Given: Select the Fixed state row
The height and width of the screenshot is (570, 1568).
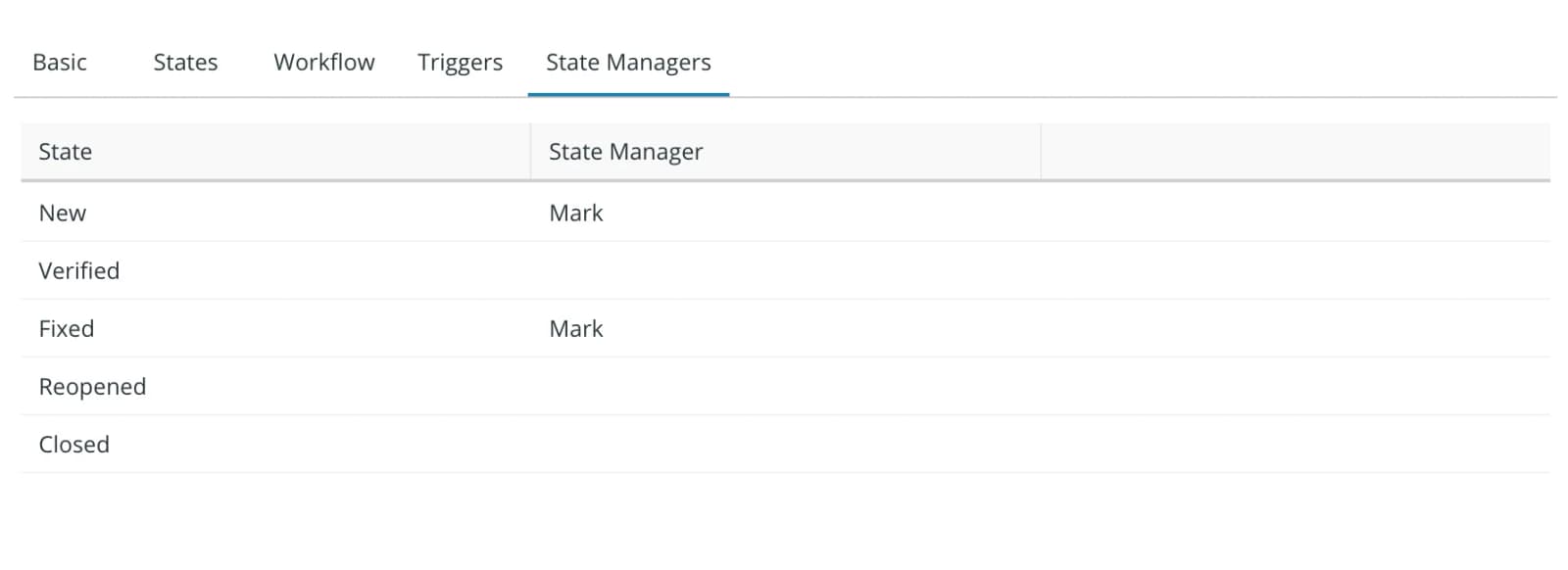Looking at the screenshot, I should (785, 328).
